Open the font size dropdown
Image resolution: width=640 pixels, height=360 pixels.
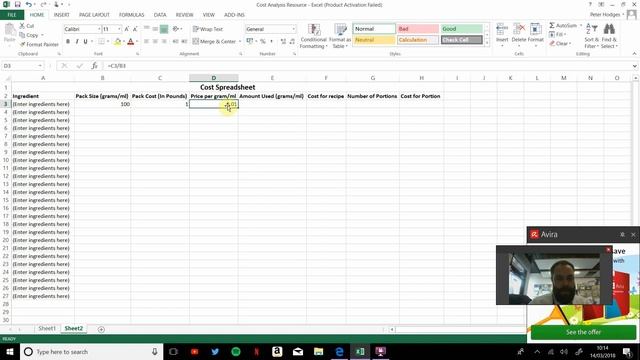[x=119, y=29]
